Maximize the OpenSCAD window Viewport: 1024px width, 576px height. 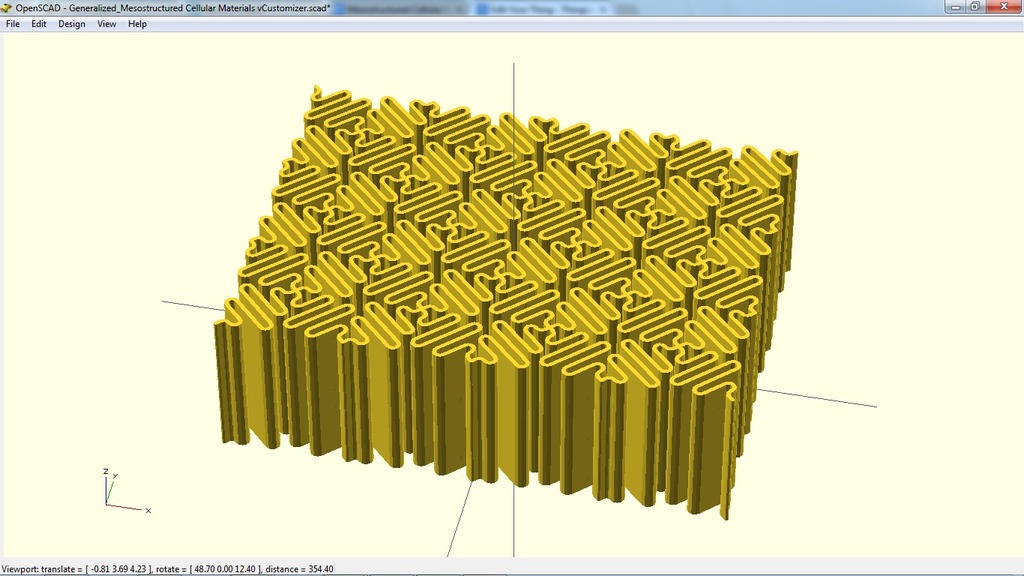click(x=975, y=7)
